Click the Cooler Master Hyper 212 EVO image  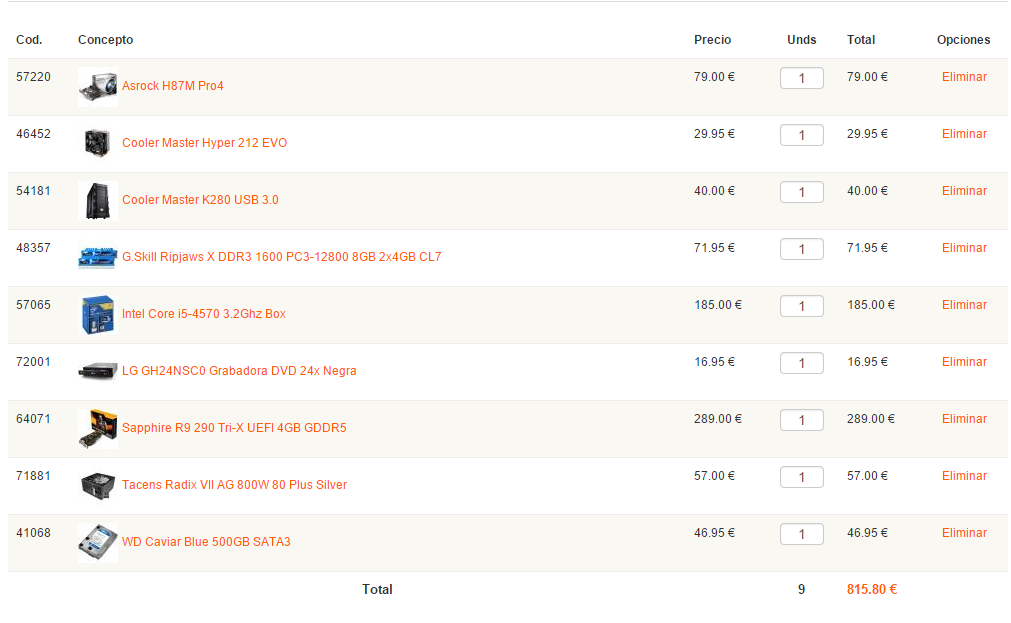click(98, 144)
